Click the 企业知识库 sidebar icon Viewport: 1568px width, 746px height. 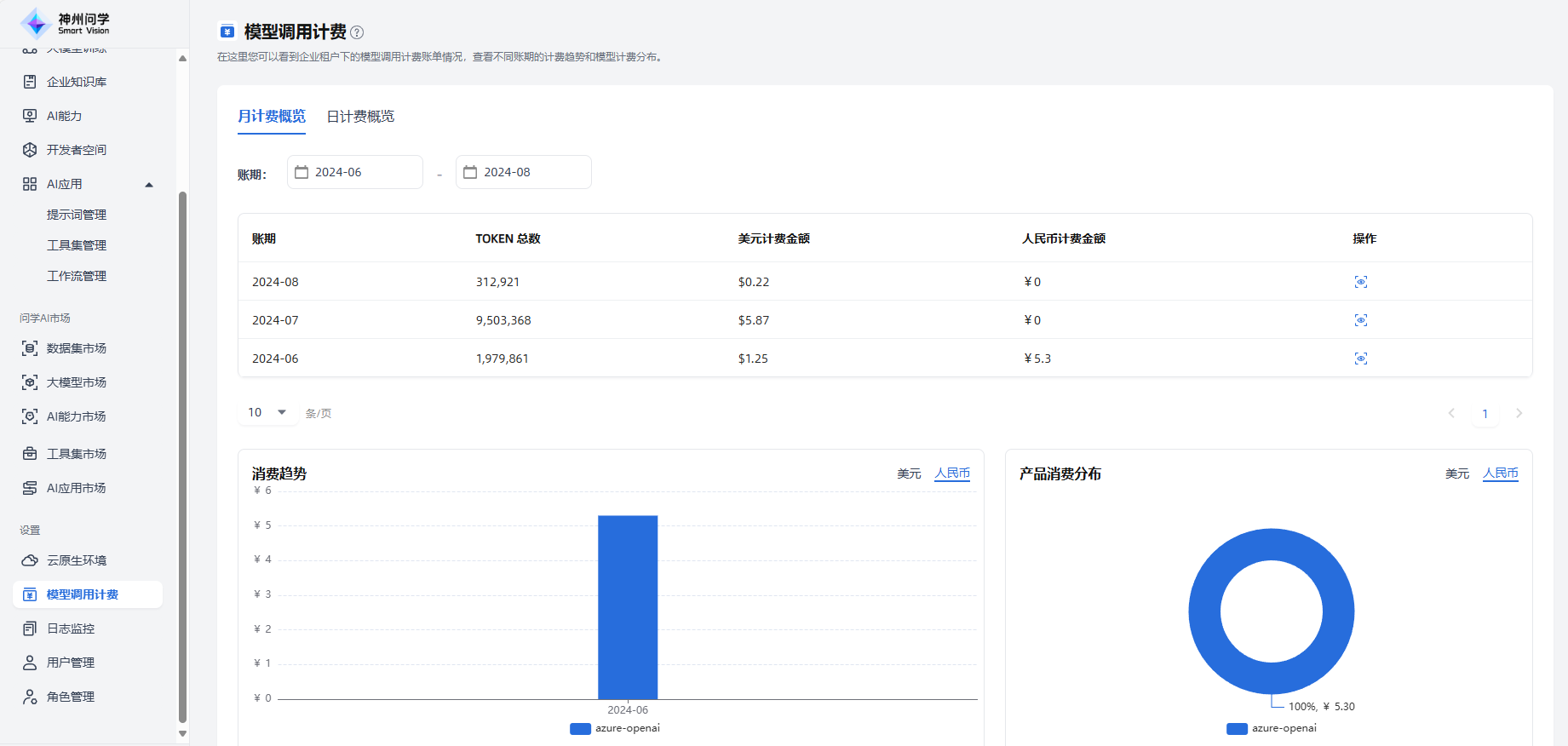(30, 82)
